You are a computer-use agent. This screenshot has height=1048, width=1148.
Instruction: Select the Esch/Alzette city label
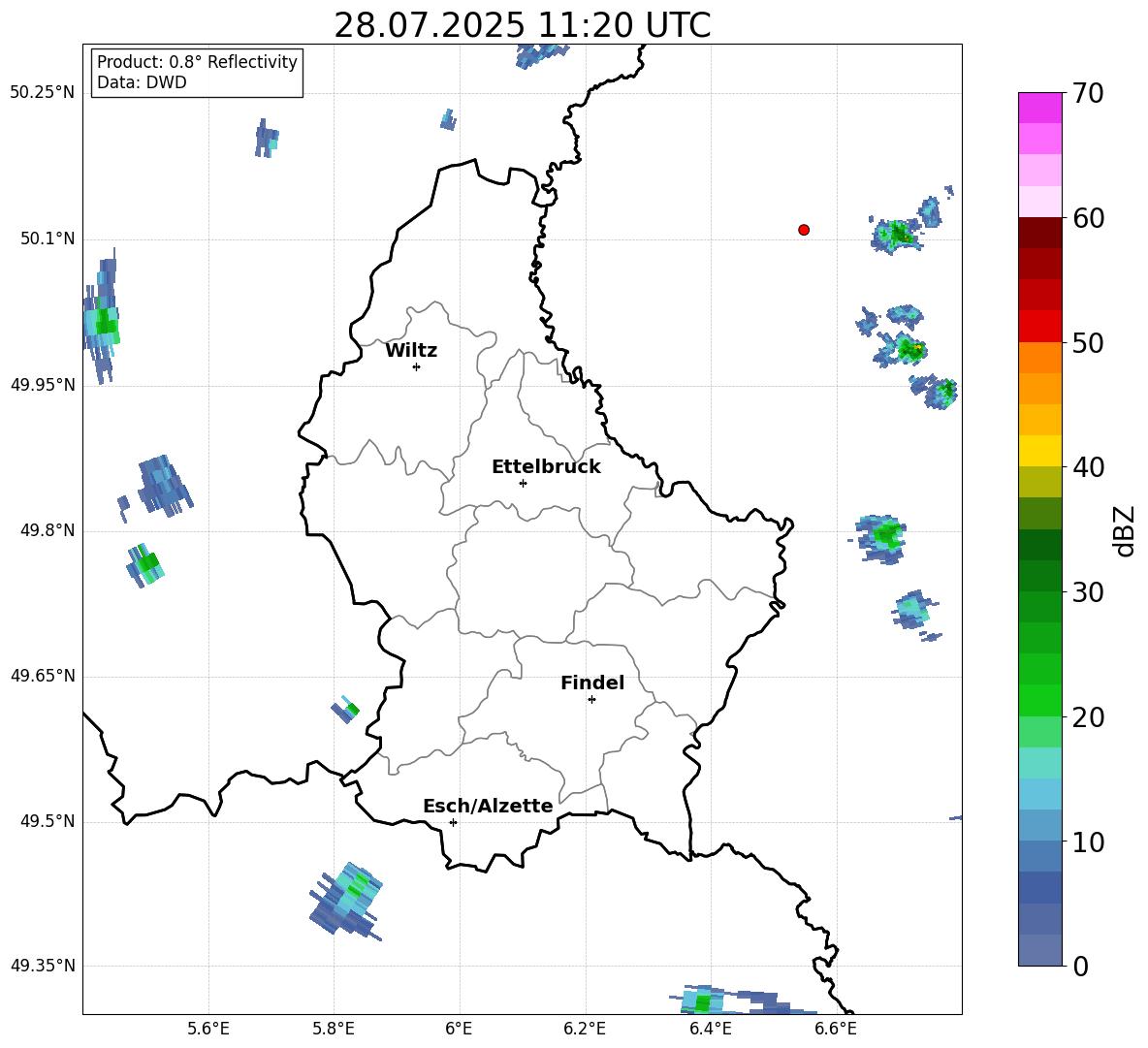[x=488, y=806]
